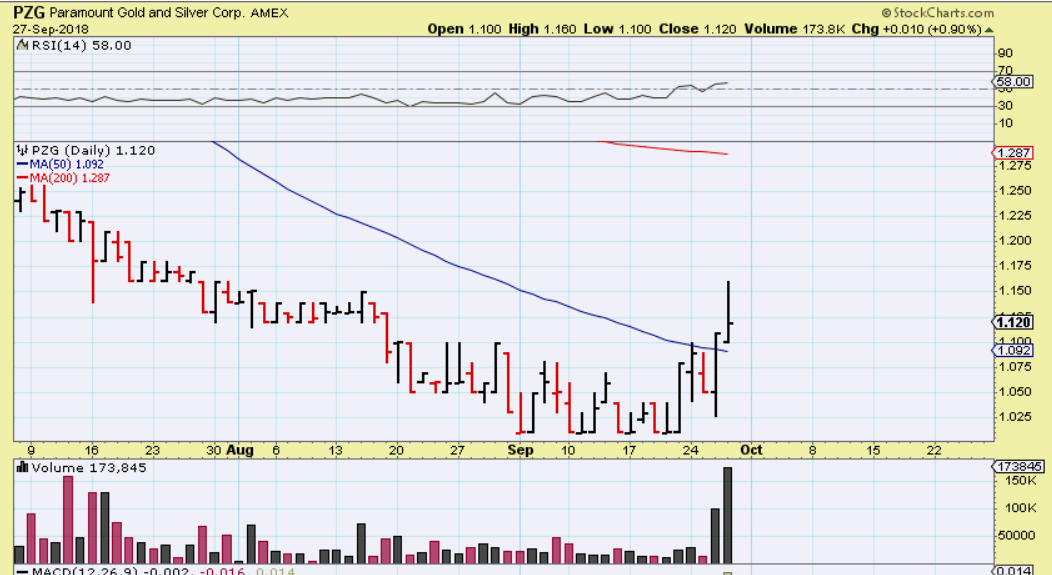The image size is (1052, 575).
Task: Click the RSI indicator icon beside RSI(14)
Action: (23, 46)
